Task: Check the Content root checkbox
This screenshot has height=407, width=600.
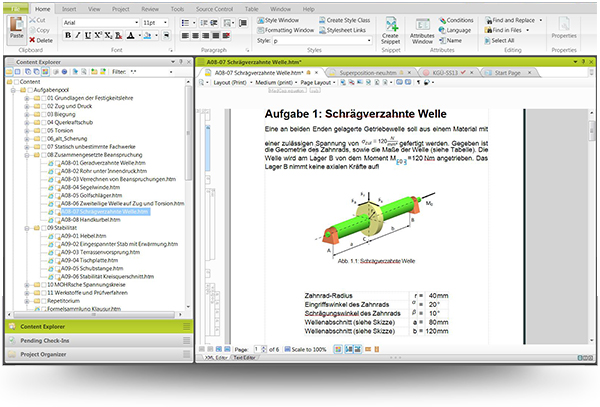Action: (x=16, y=82)
